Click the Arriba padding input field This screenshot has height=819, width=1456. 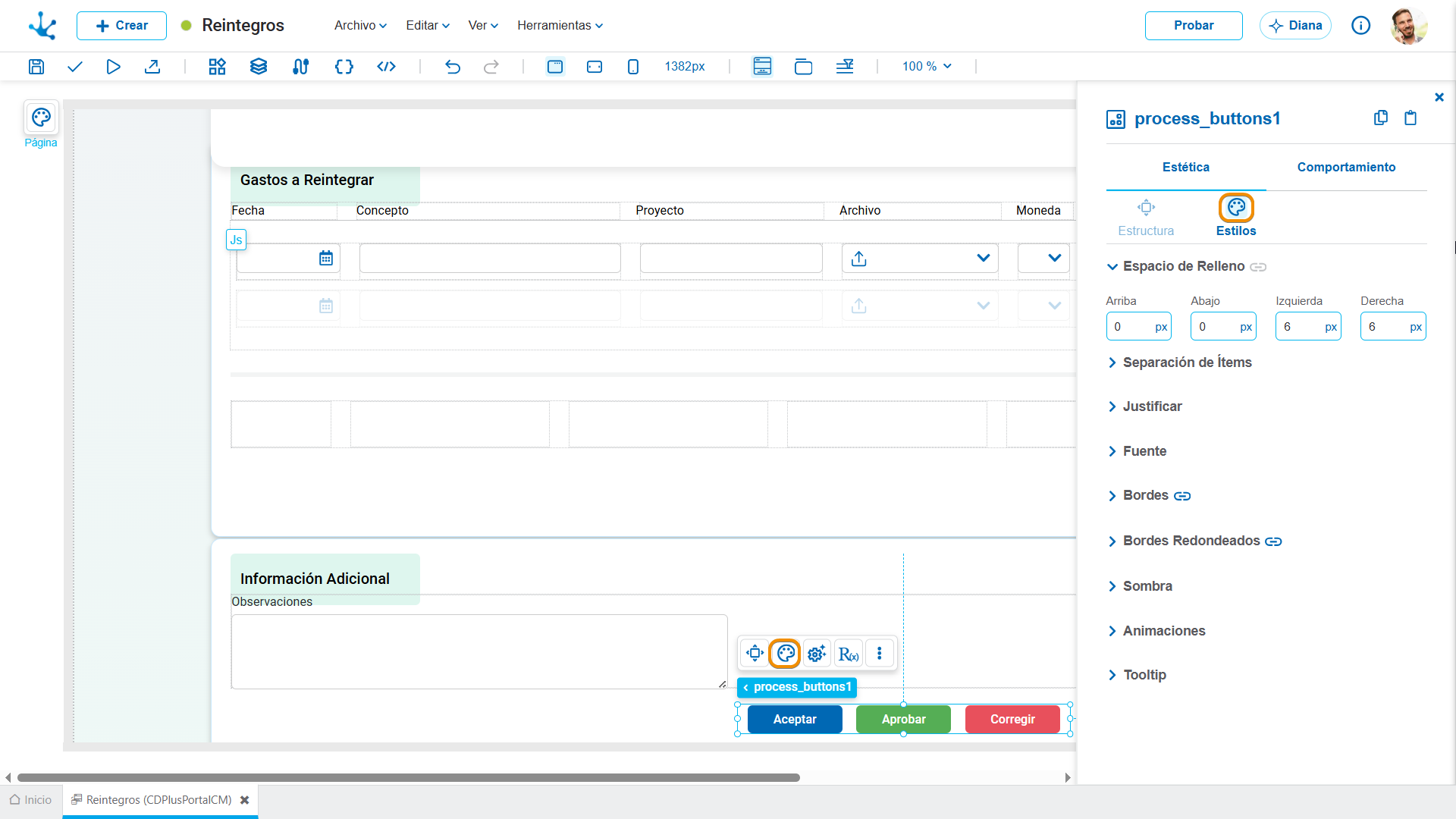[x=1138, y=327]
